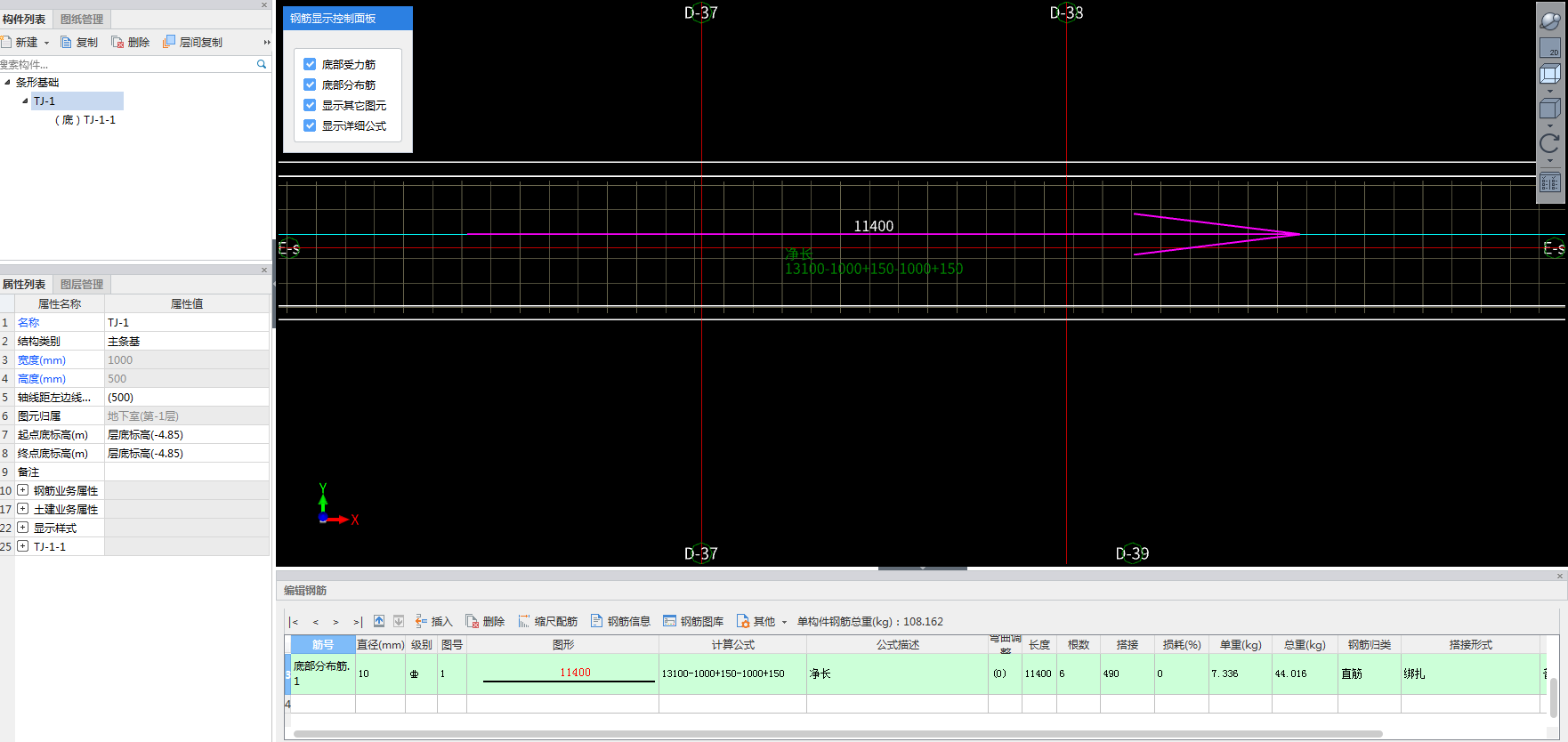Image resolution: width=1568 pixels, height=742 pixels.
Task: Click the orbit view sphere icon
Action: tap(1550, 21)
